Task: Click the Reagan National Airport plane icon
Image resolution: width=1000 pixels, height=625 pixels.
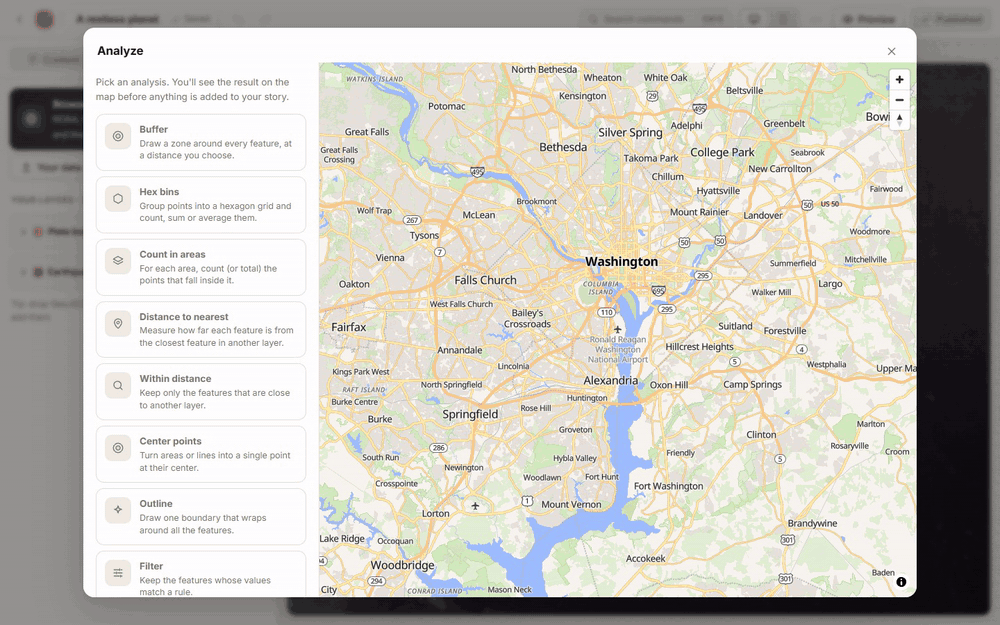Action: (617, 329)
